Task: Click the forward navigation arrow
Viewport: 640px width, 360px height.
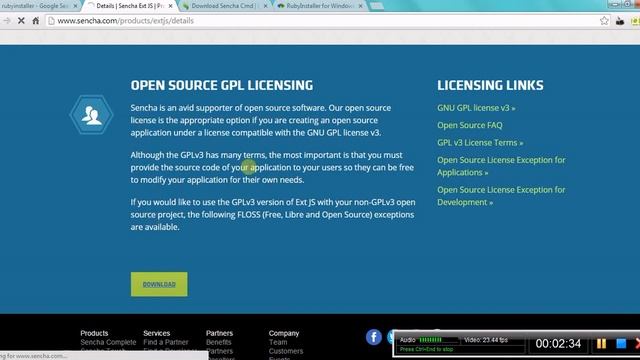Action: tap(7, 20)
